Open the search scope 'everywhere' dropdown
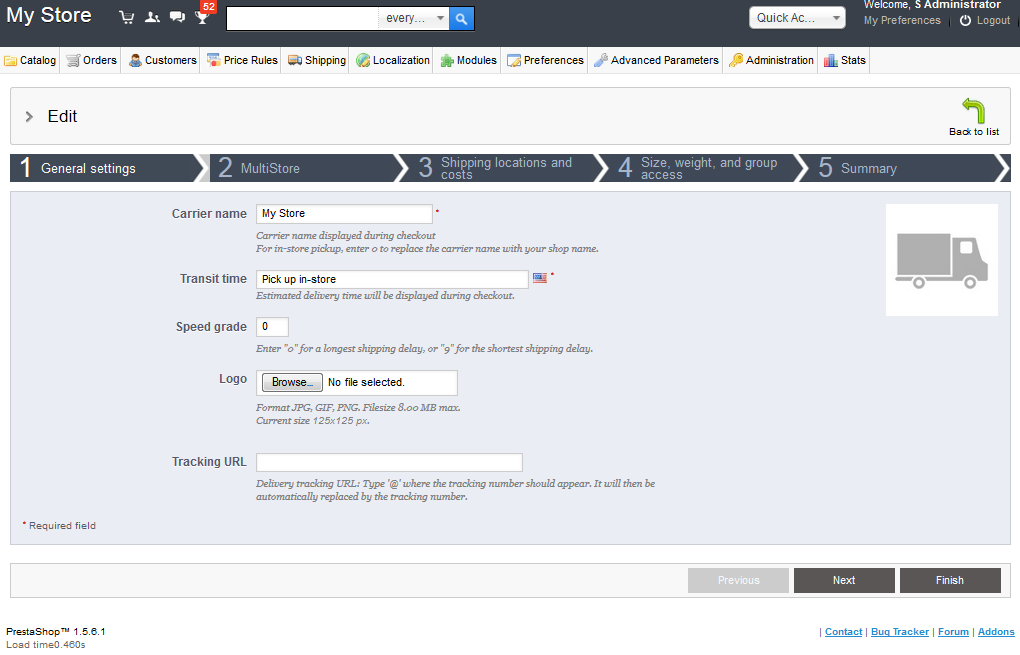 (414, 18)
